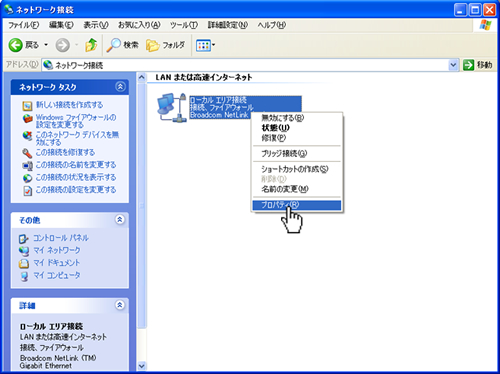Choose 名前の変更(M) from context menu
500x374 pixels.
coord(297,189)
